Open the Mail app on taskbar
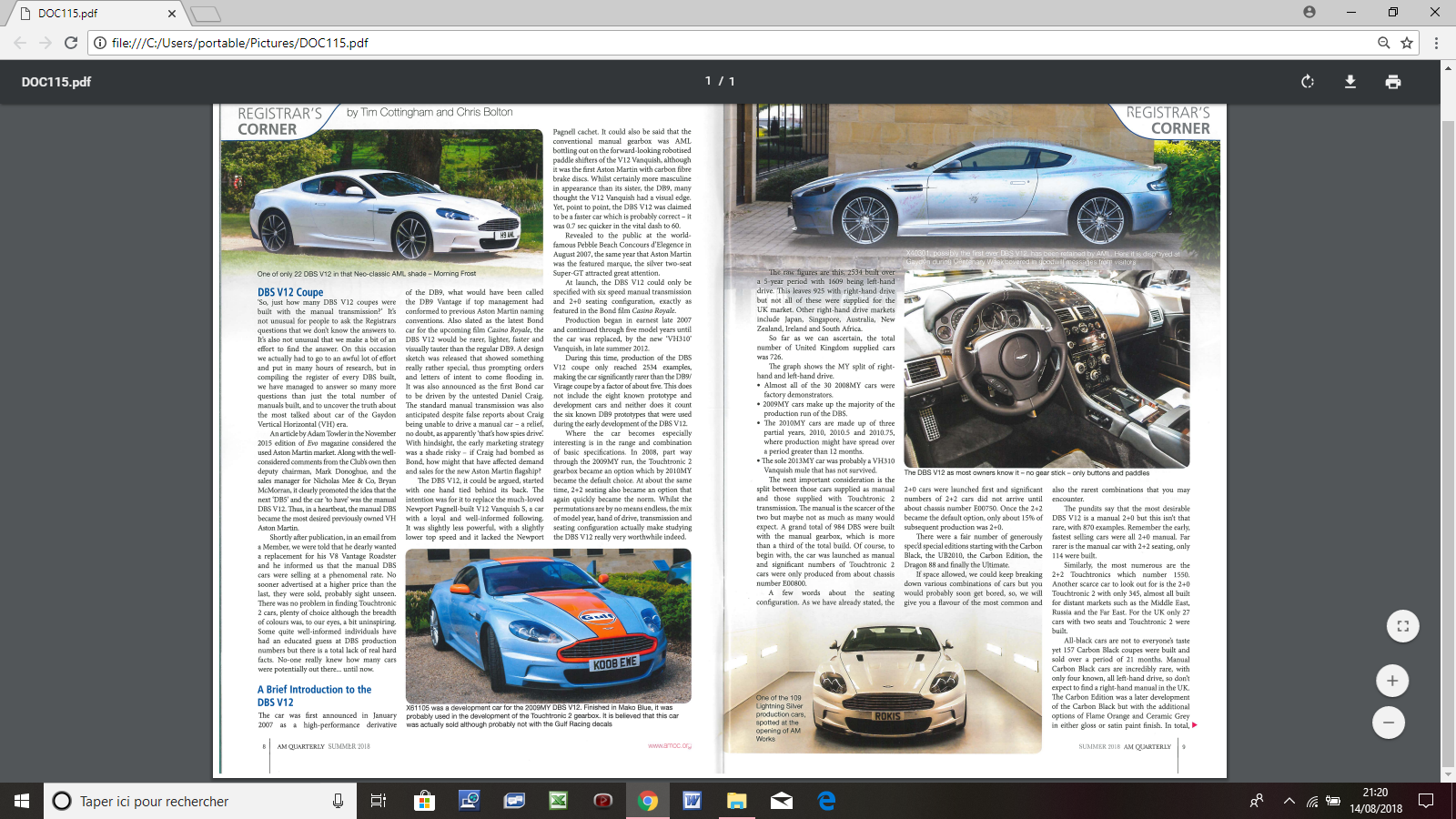Viewport: 1456px width, 819px height. [x=782, y=801]
